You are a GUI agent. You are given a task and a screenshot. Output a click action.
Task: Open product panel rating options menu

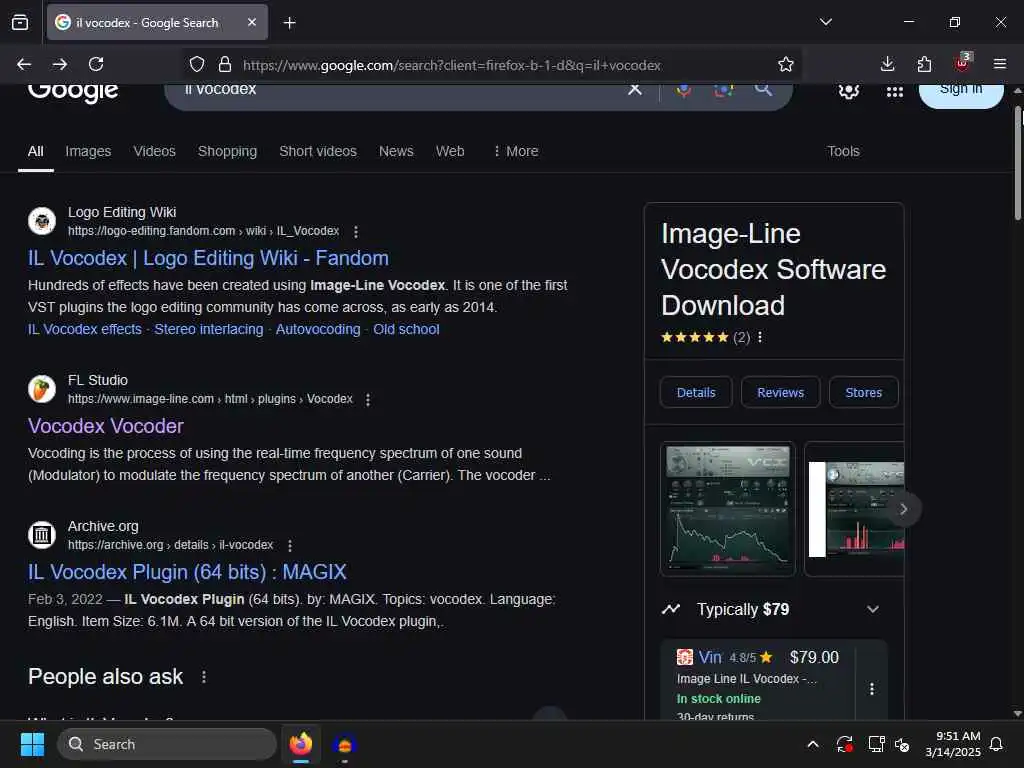[760, 337]
